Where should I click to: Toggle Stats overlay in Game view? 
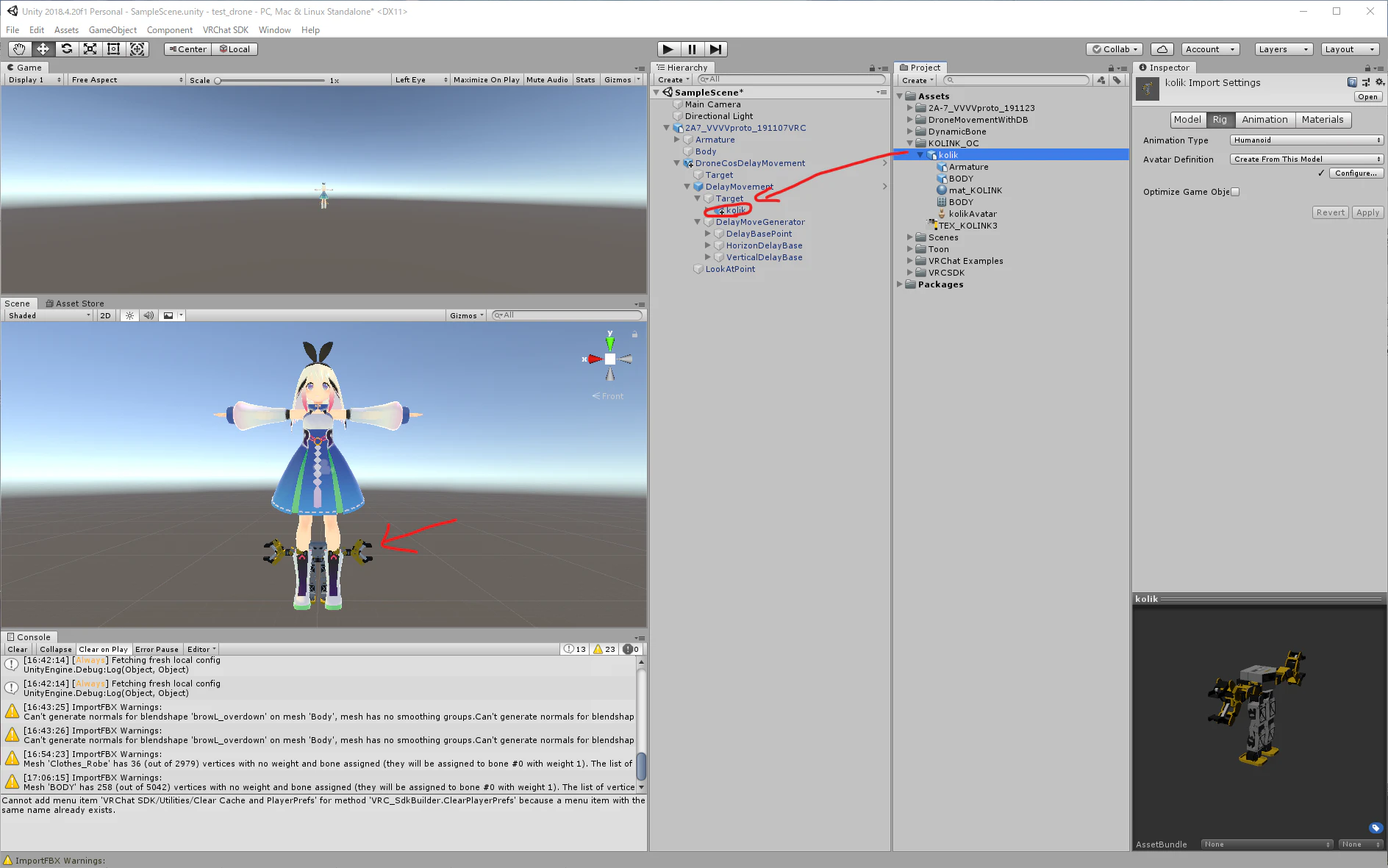585,79
